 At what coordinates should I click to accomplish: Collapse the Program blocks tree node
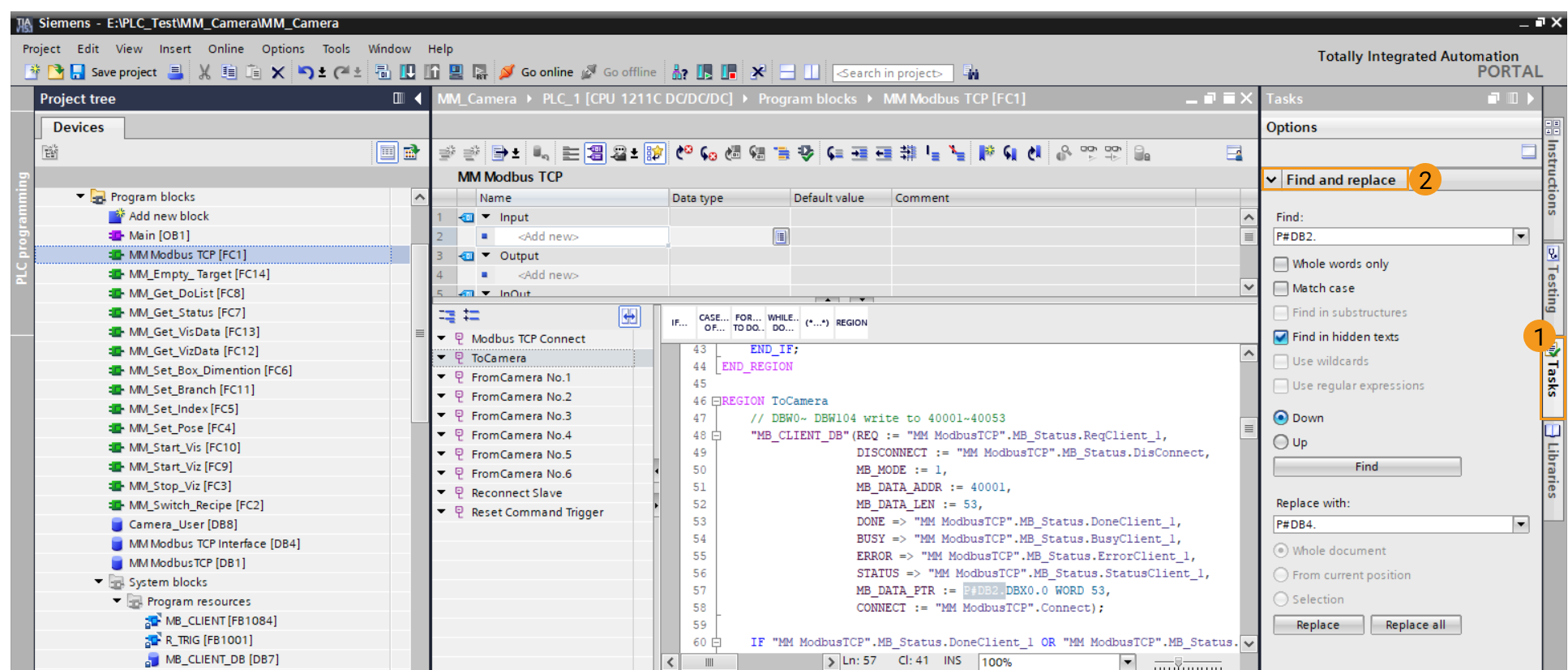tap(80, 196)
